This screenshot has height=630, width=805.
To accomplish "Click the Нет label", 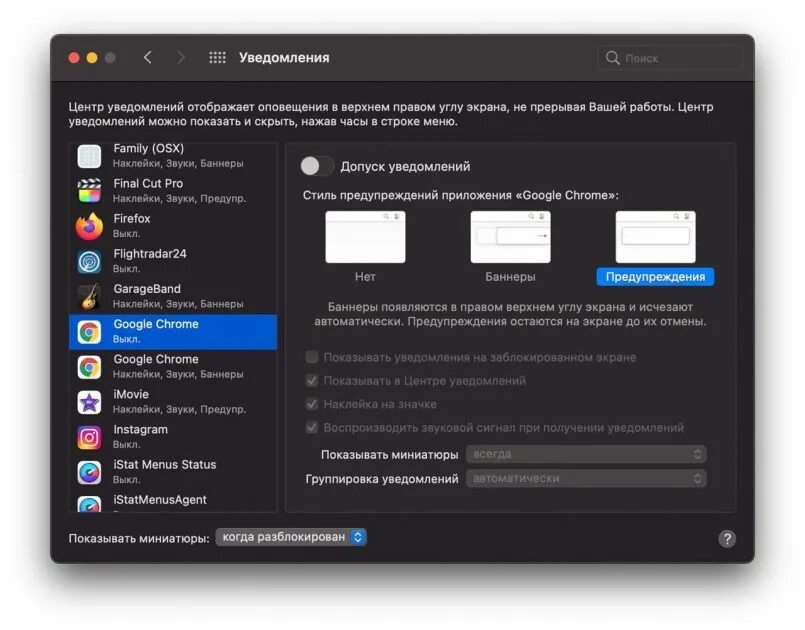I will [365, 277].
